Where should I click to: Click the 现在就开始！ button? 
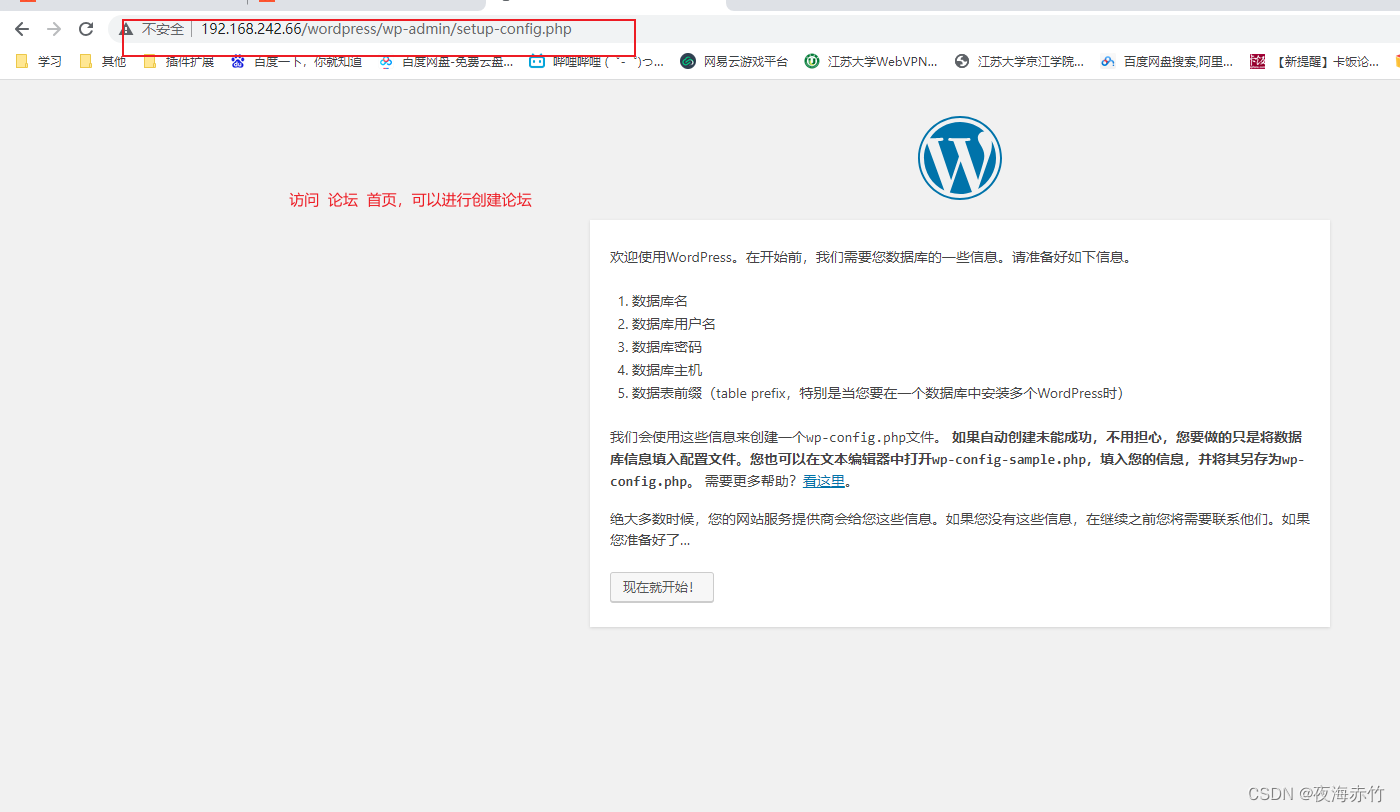point(661,587)
